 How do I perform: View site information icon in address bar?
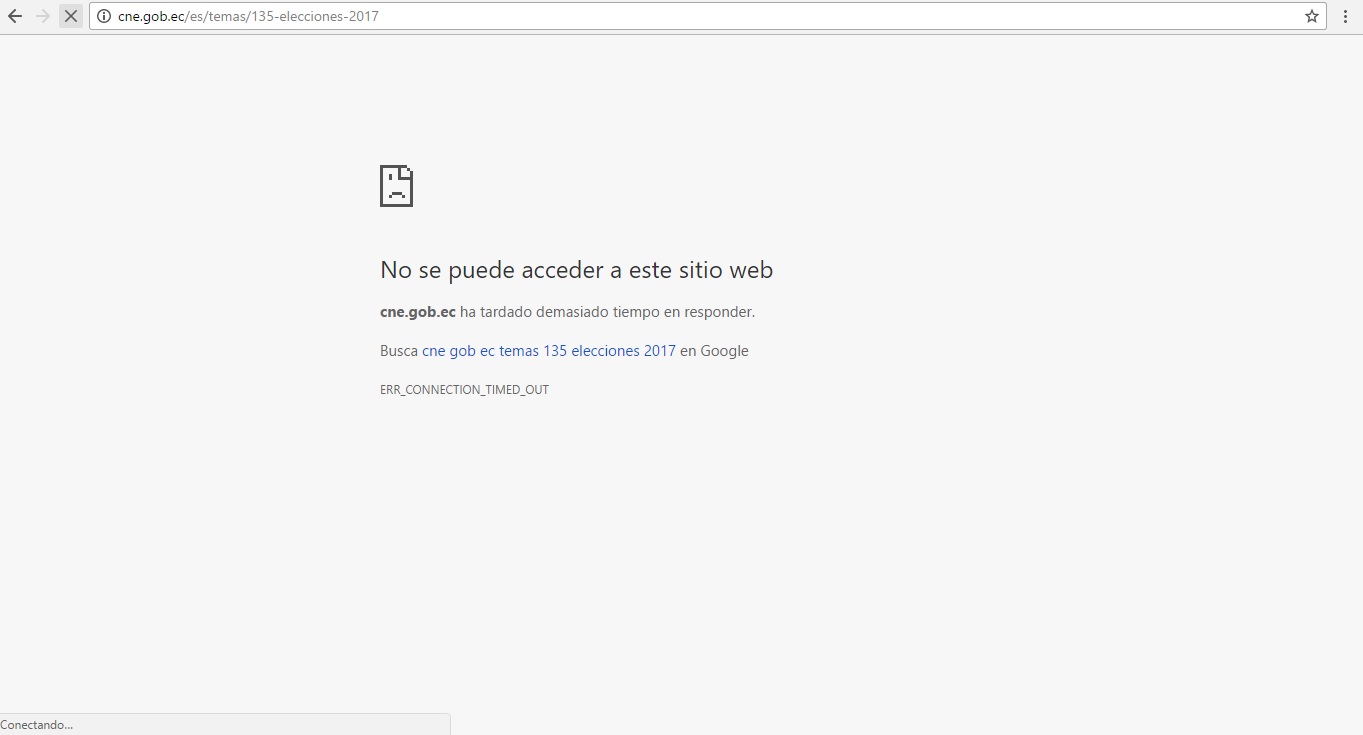coord(103,16)
